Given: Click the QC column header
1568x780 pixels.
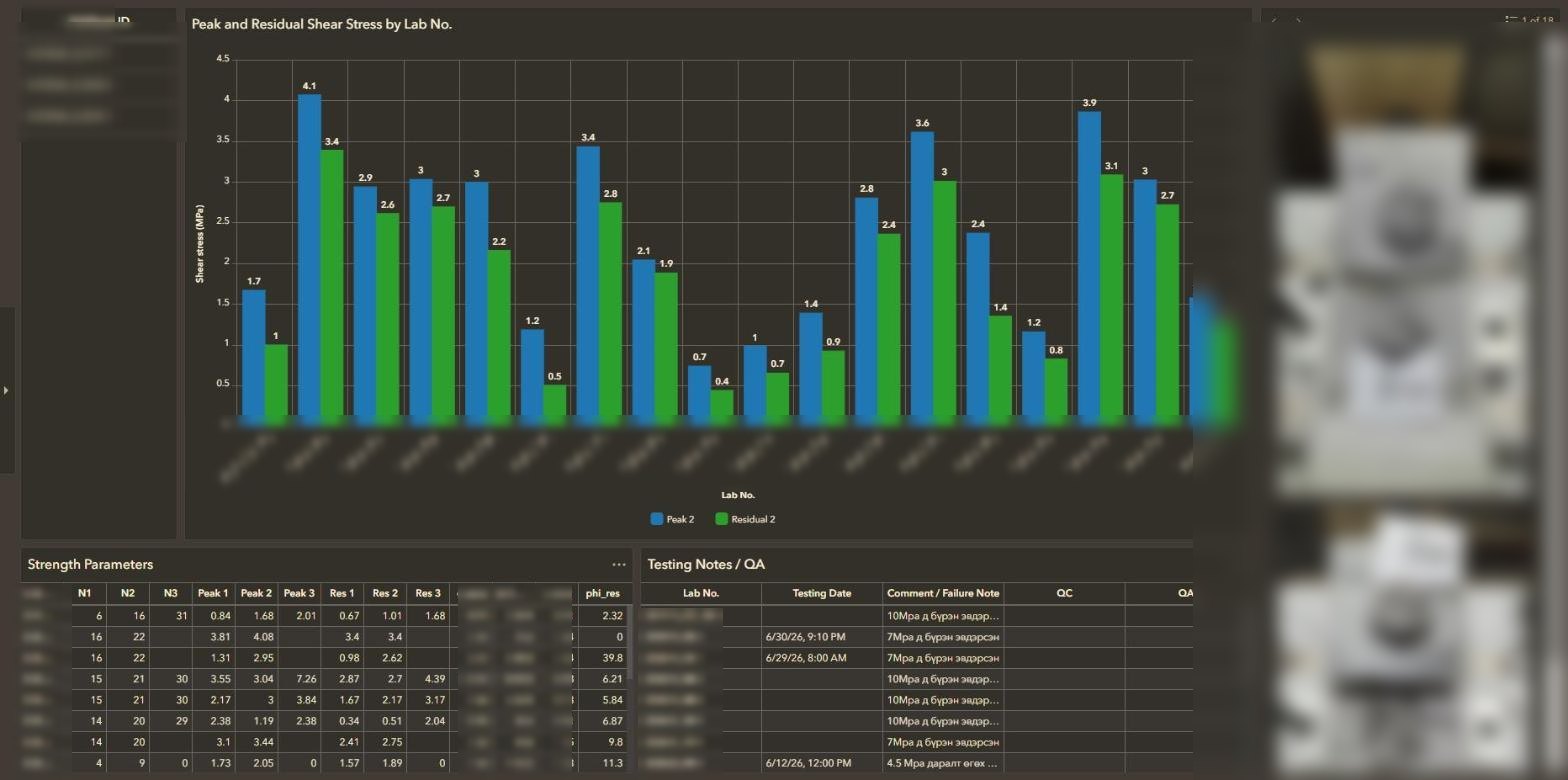Looking at the screenshot, I should pyautogui.click(x=1064, y=593).
